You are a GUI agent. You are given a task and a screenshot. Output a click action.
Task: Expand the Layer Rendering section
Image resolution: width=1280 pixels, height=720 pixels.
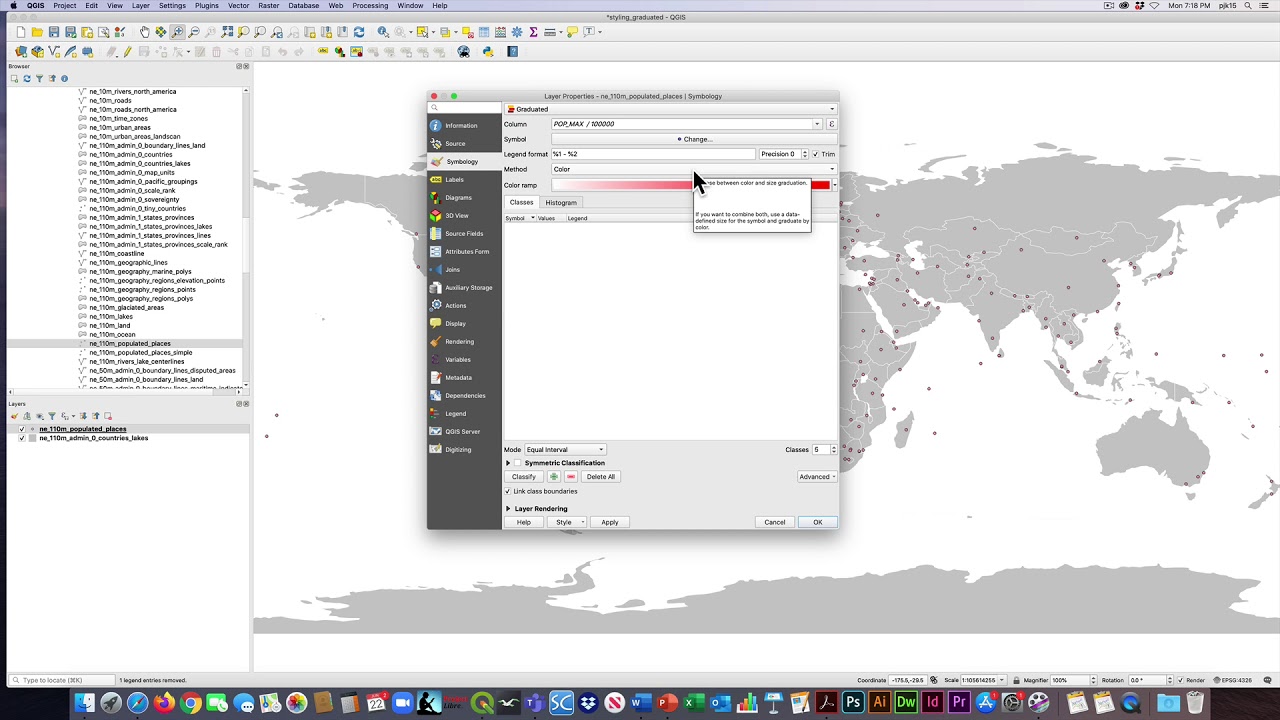[508, 509]
